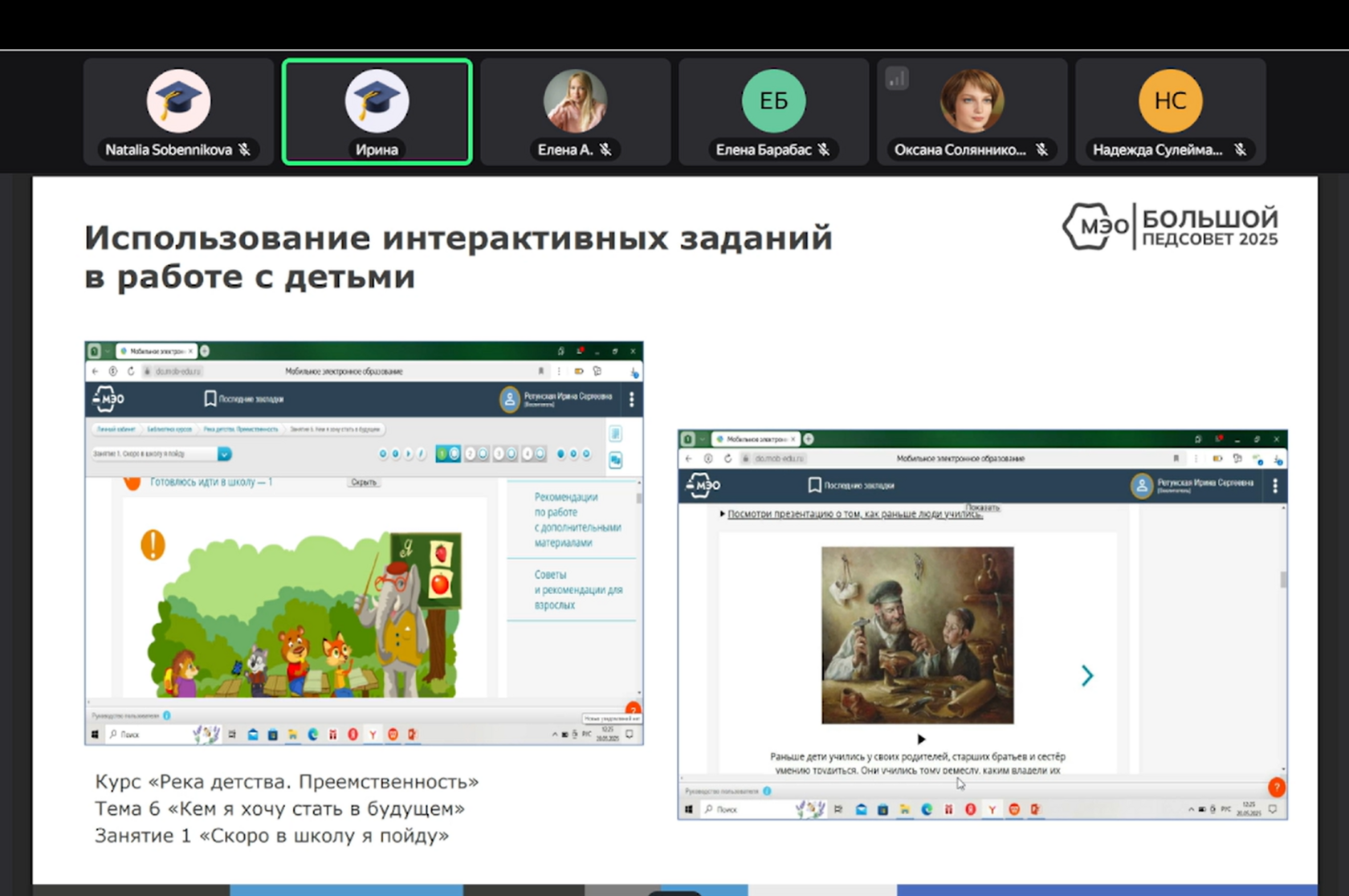The image size is (1349, 896).
Task: Click reload icon in right screenshot browser
Action: (727, 458)
